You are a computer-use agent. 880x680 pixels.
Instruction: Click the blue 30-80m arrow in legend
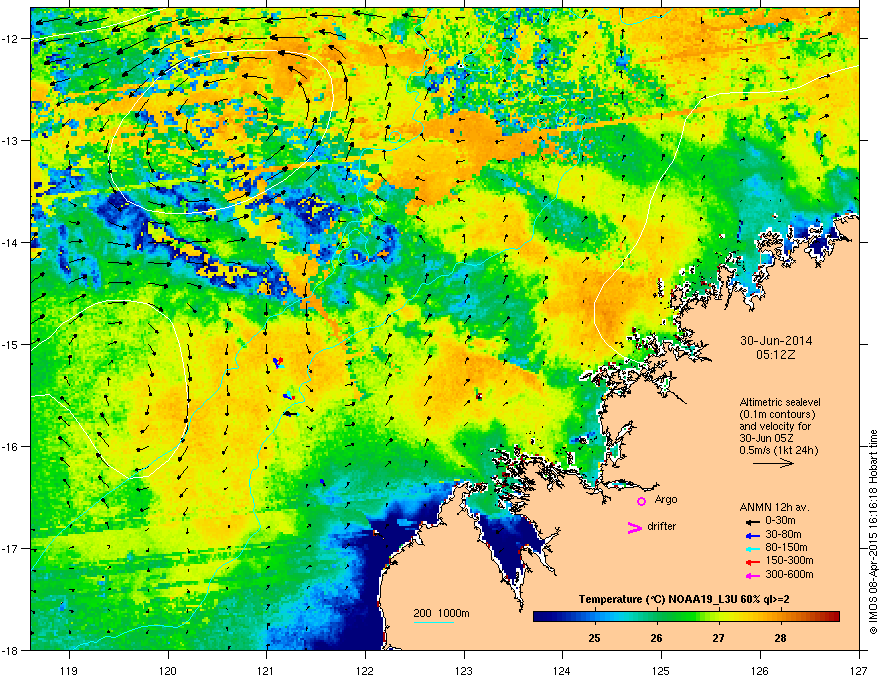pyautogui.click(x=753, y=535)
